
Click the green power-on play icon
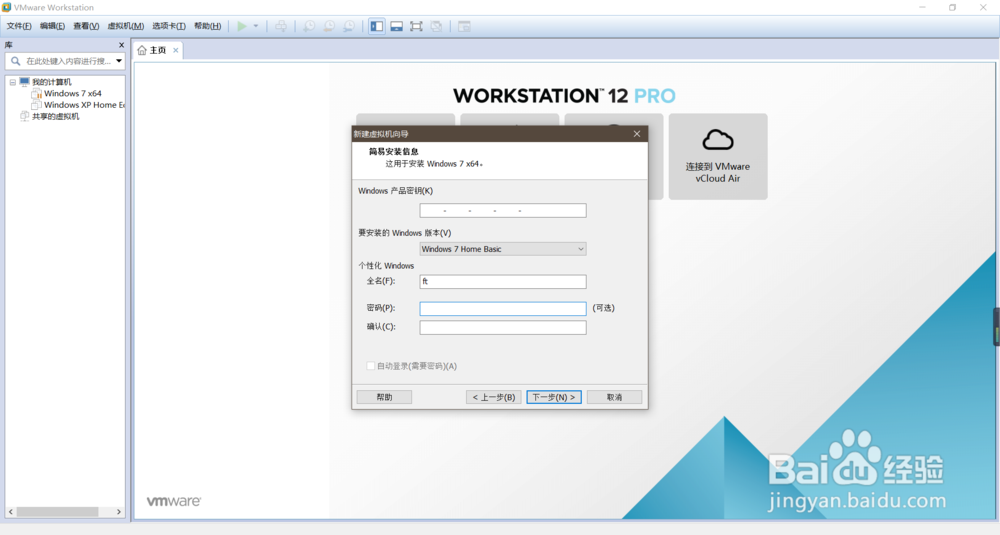point(242,26)
